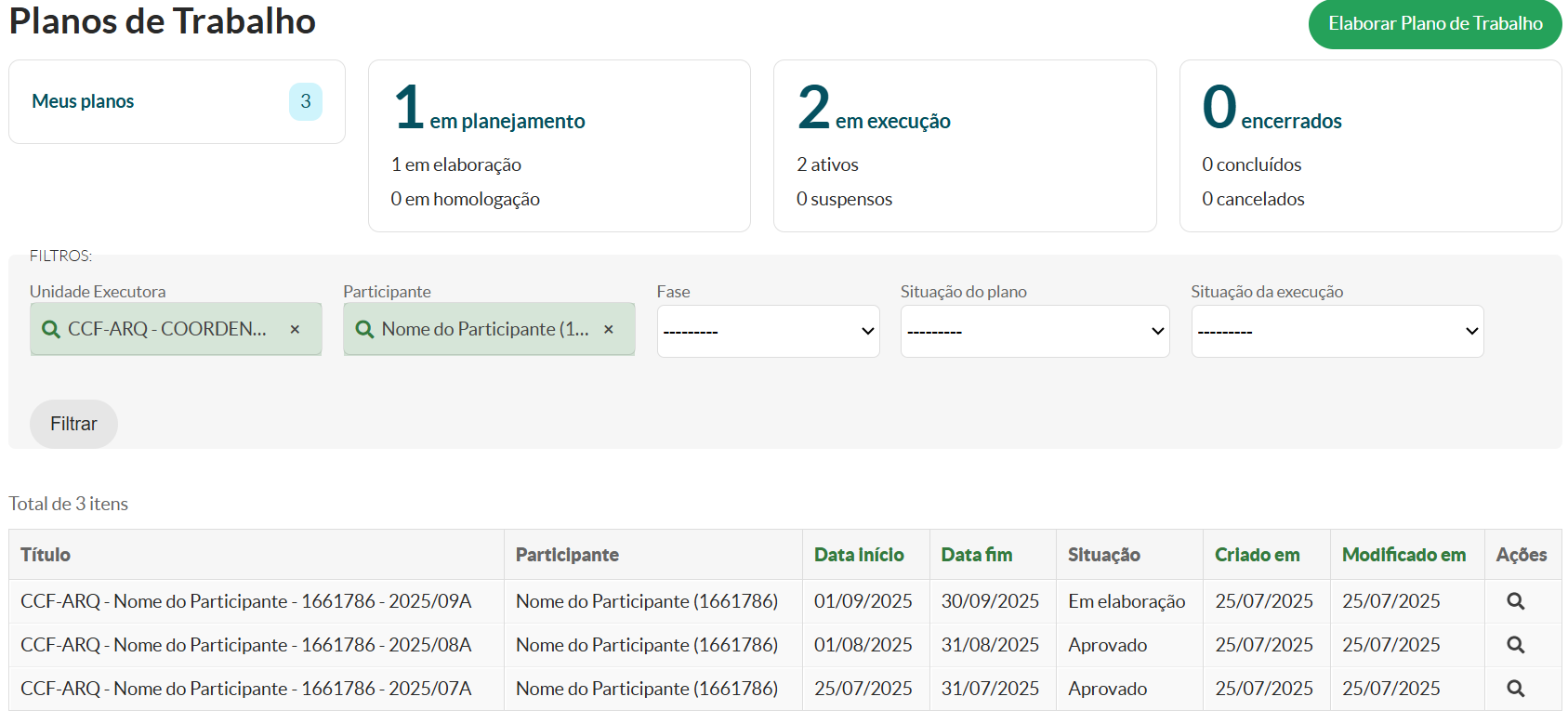1568x723 pixels.
Task: Click '1 em elaboração' text
Action: coord(456,164)
